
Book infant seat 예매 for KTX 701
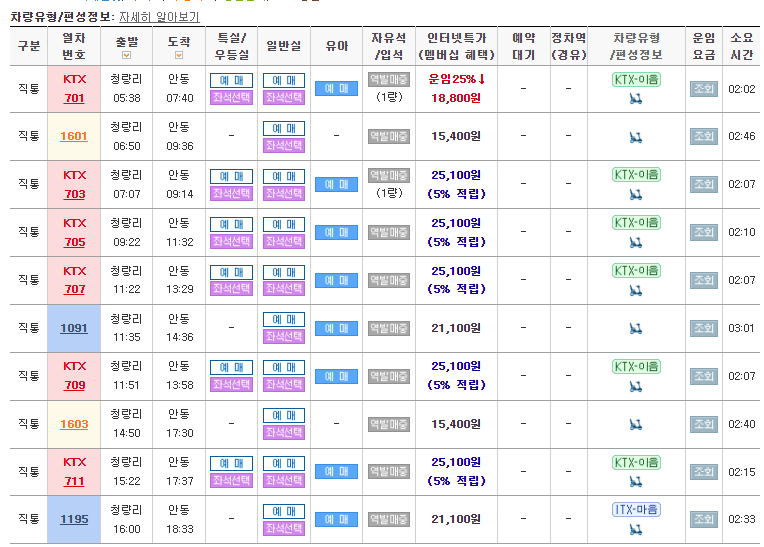tap(336, 89)
